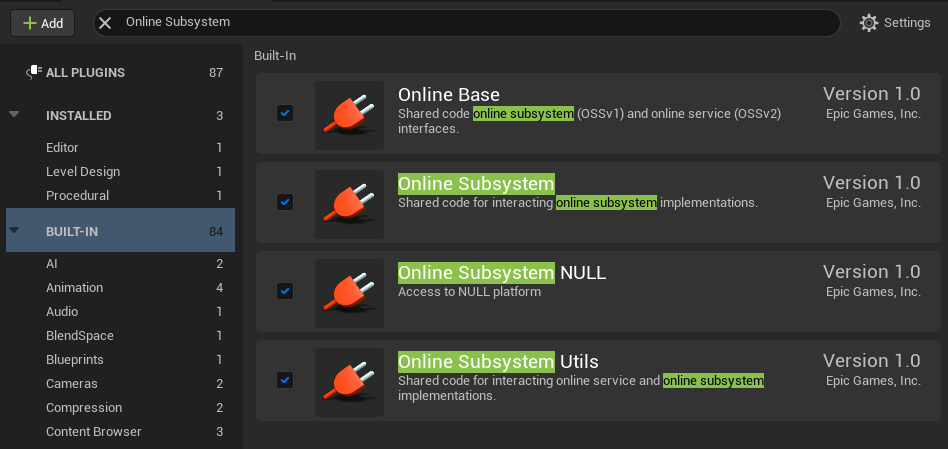Click the 87 count beside All Plugins
This screenshot has height=449, width=948.
[x=216, y=73]
